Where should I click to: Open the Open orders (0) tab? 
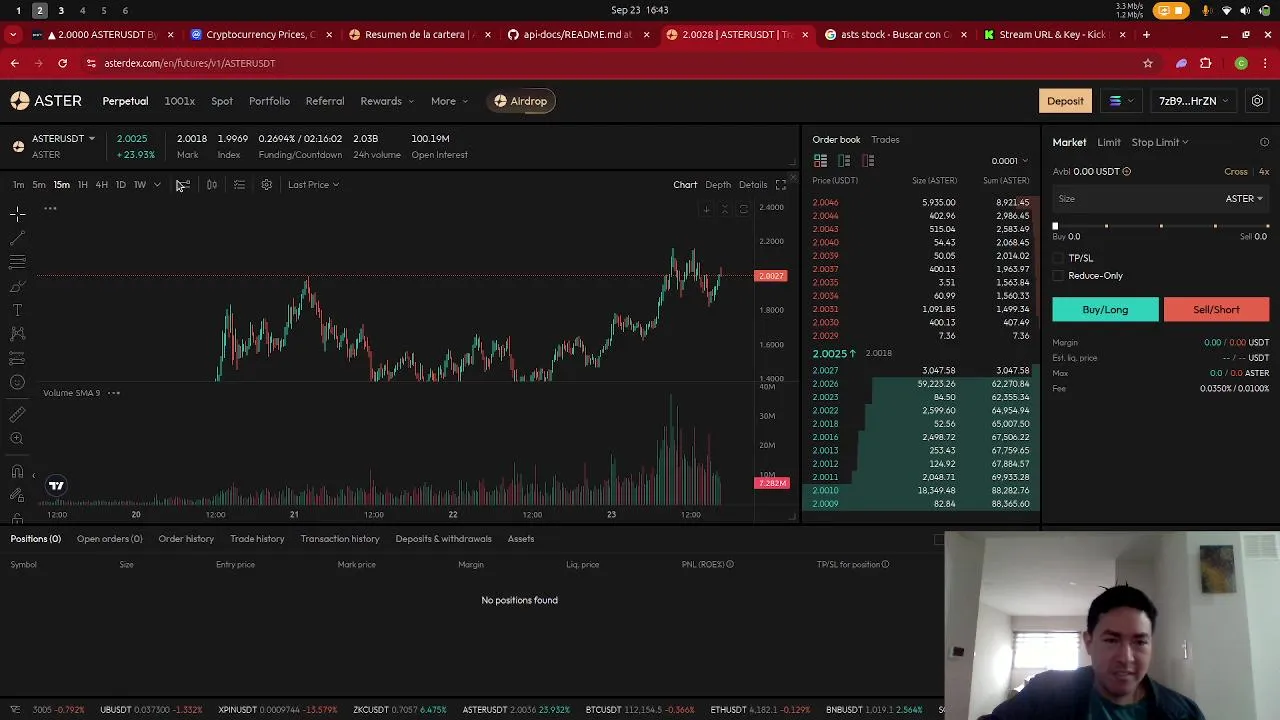[x=110, y=539]
